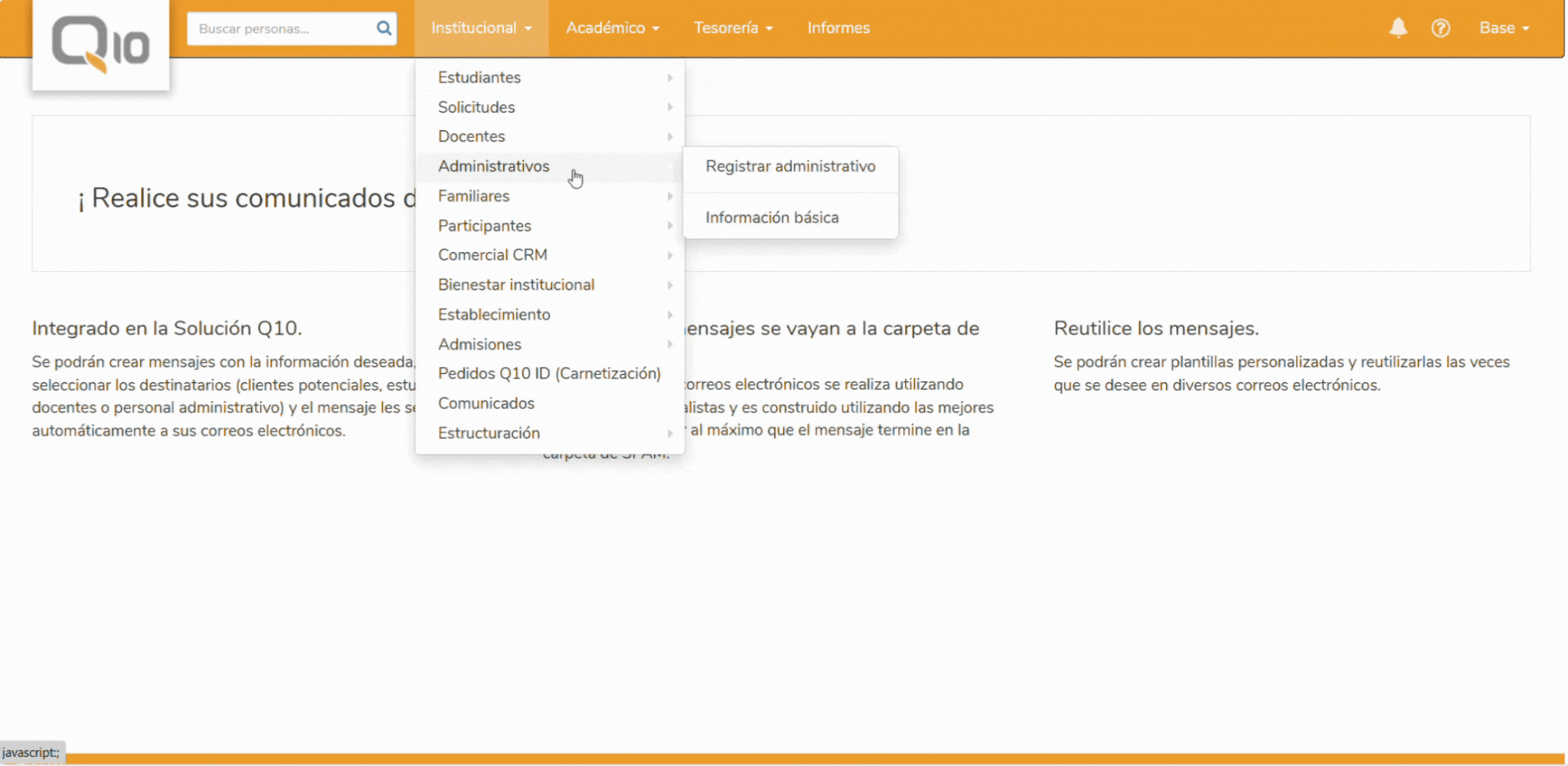Select the Comunicados menu entry

[x=486, y=403]
